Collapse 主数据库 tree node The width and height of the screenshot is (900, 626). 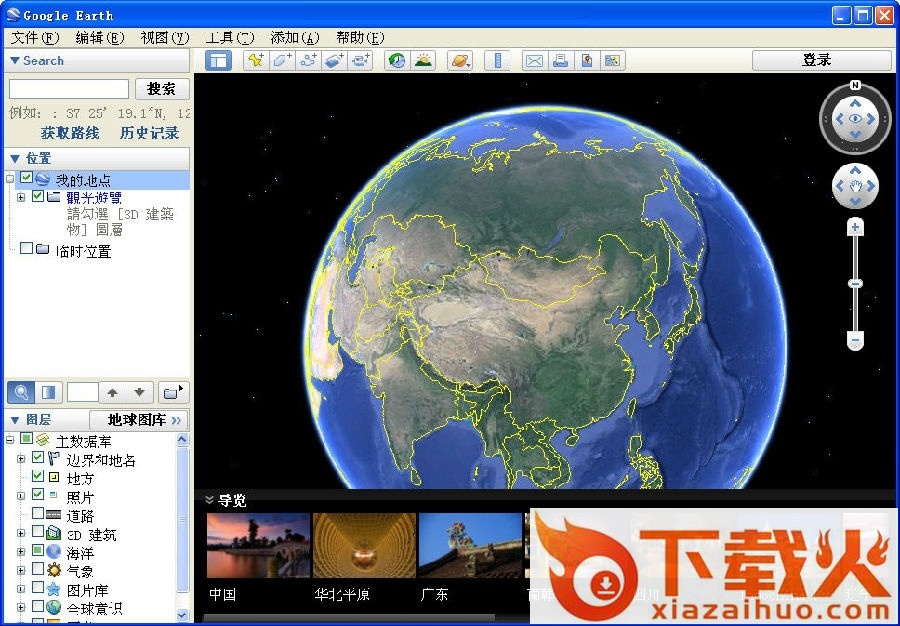point(9,440)
